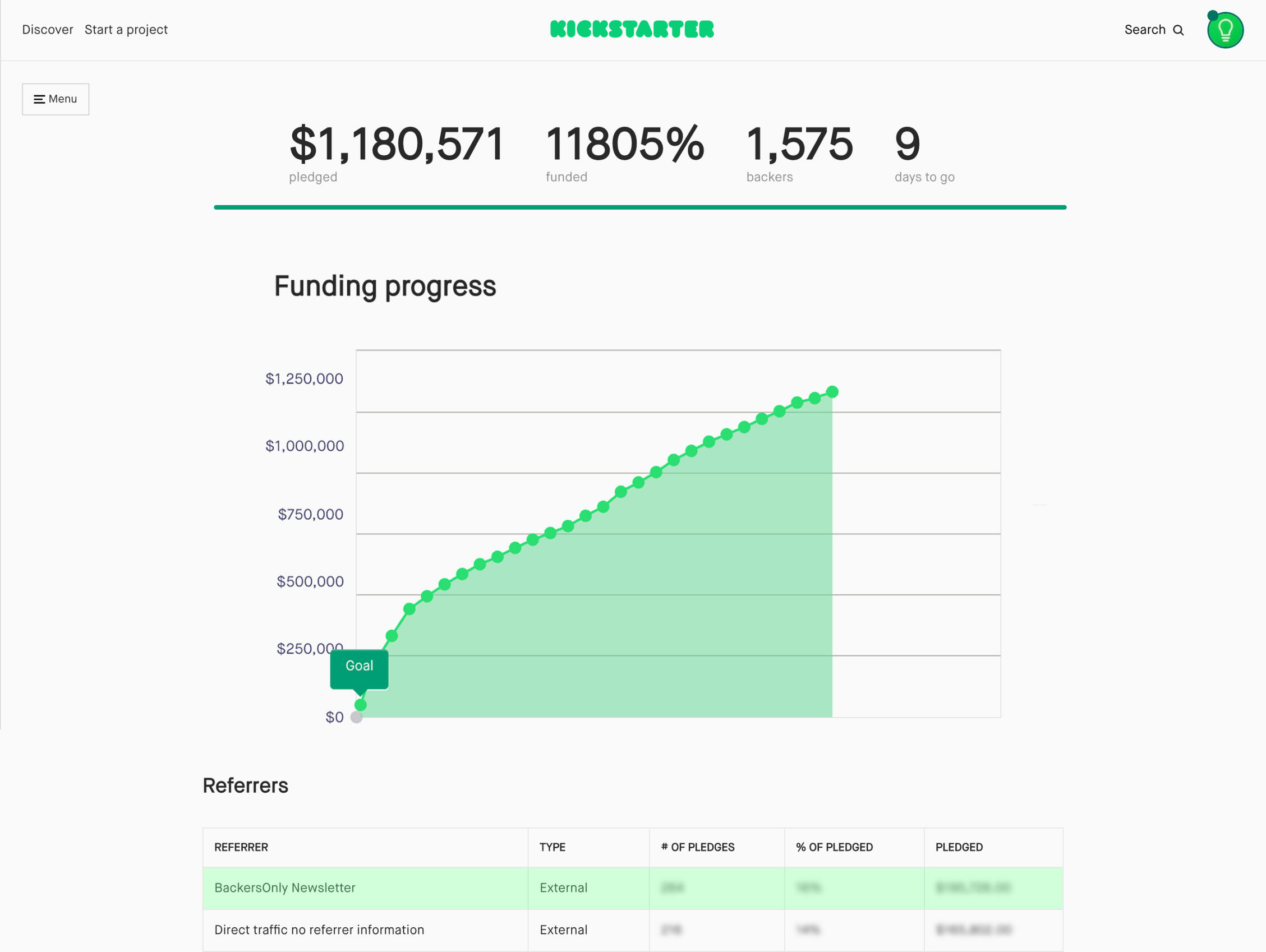Sort by % OF PLEDGED column
Image resolution: width=1266 pixels, height=952 pixels.
(835, 847)
